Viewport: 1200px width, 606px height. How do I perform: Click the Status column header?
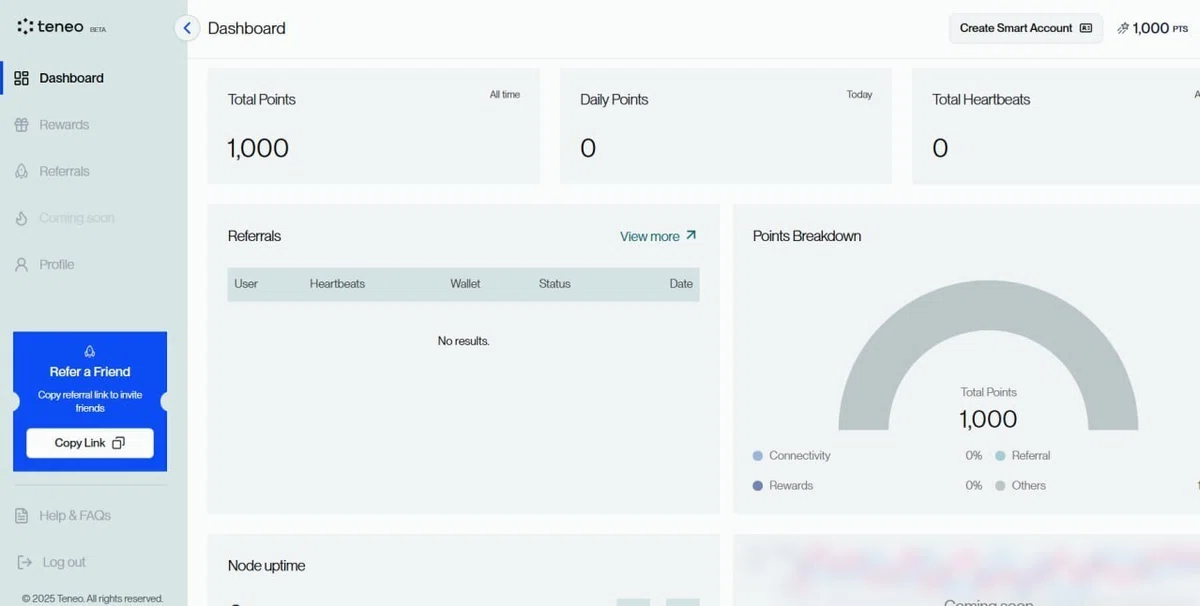point(555,284)
